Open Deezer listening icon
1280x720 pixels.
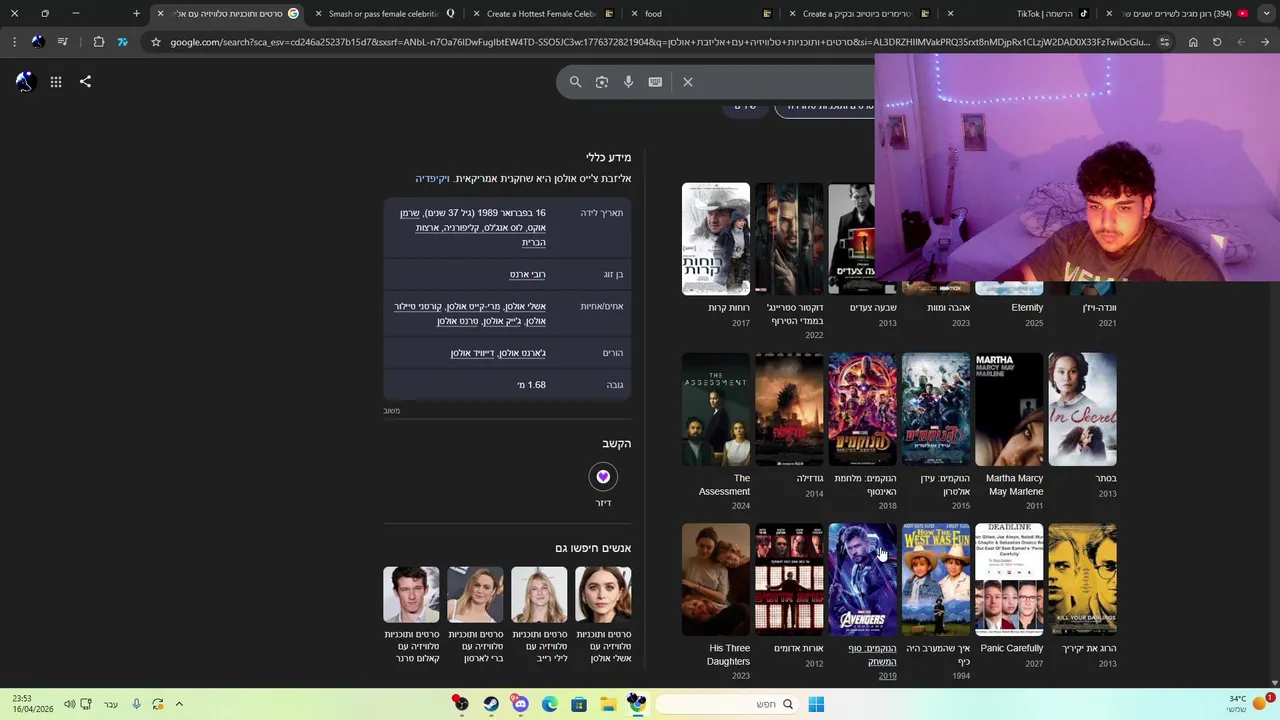[x=603, y=477]
